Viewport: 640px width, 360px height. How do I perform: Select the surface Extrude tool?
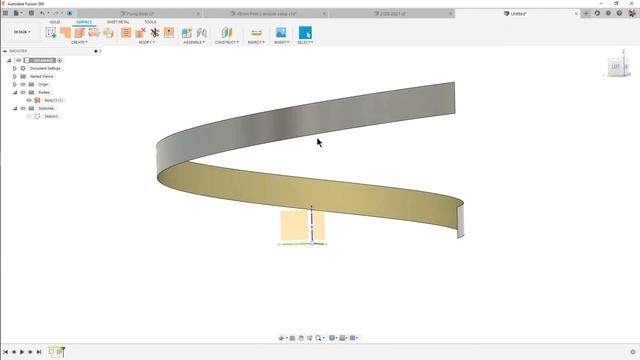point(65,33)
